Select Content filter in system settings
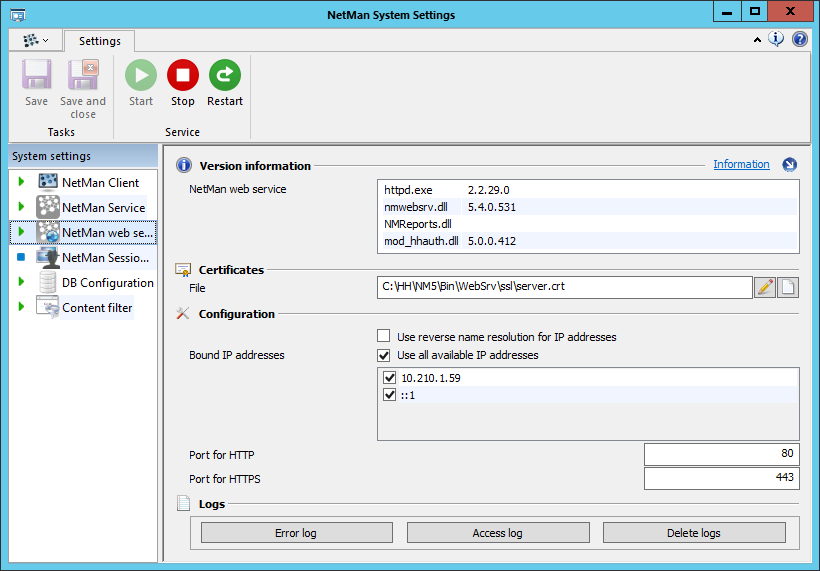820x571 pixels. coord(97,308)
